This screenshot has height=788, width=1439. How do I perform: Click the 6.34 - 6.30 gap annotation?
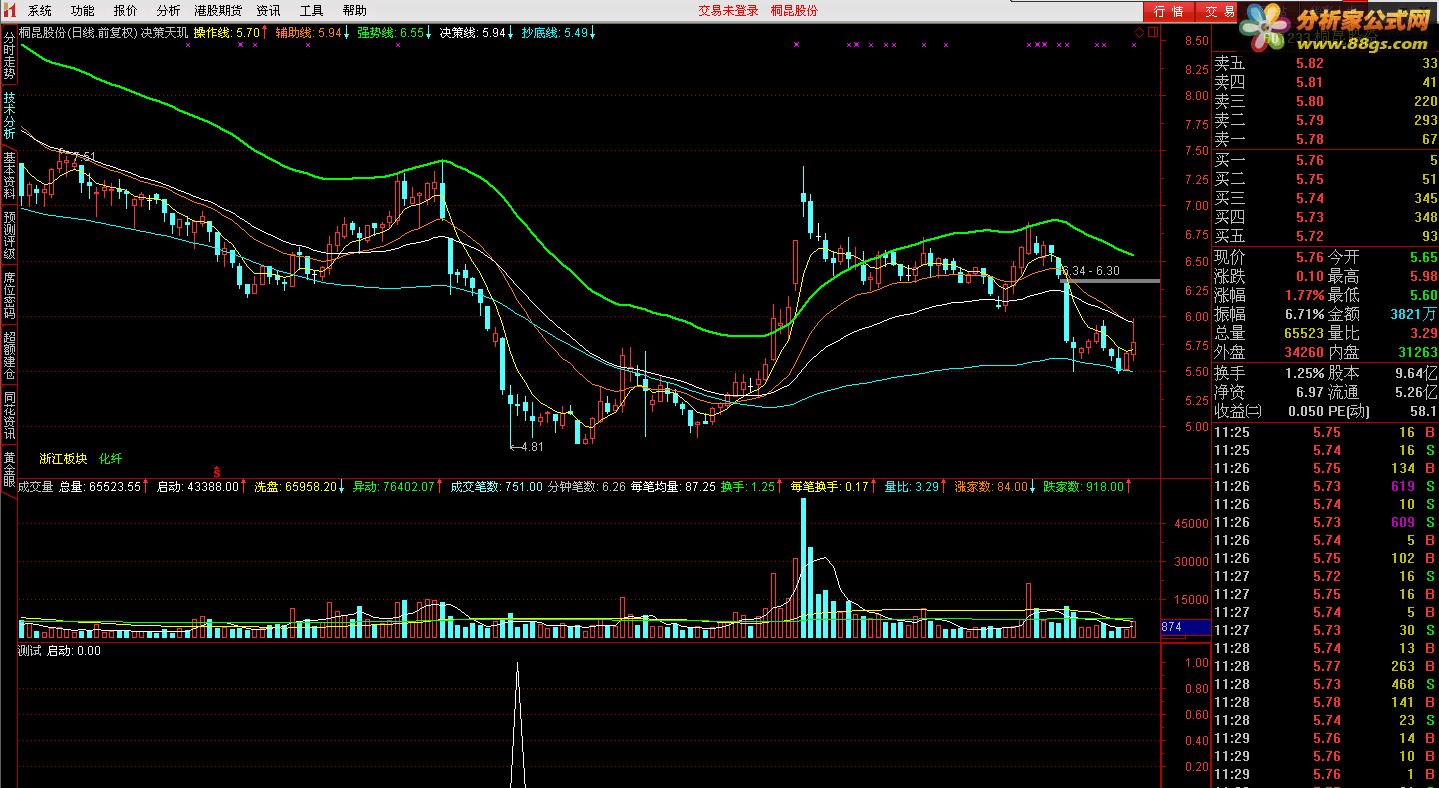click(x=1093, y=271)
